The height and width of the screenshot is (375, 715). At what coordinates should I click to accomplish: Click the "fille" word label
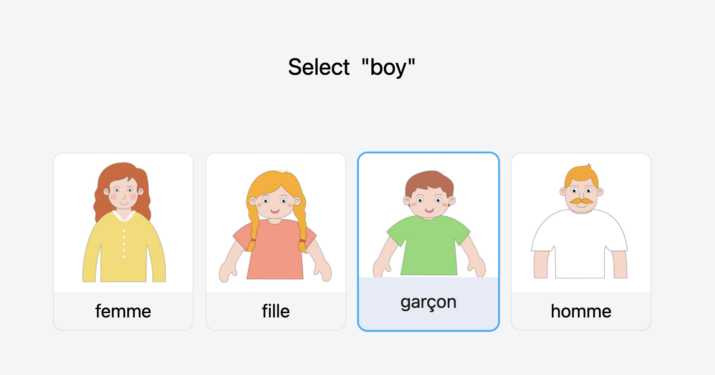pyautogui.click(x=275, y=311)
